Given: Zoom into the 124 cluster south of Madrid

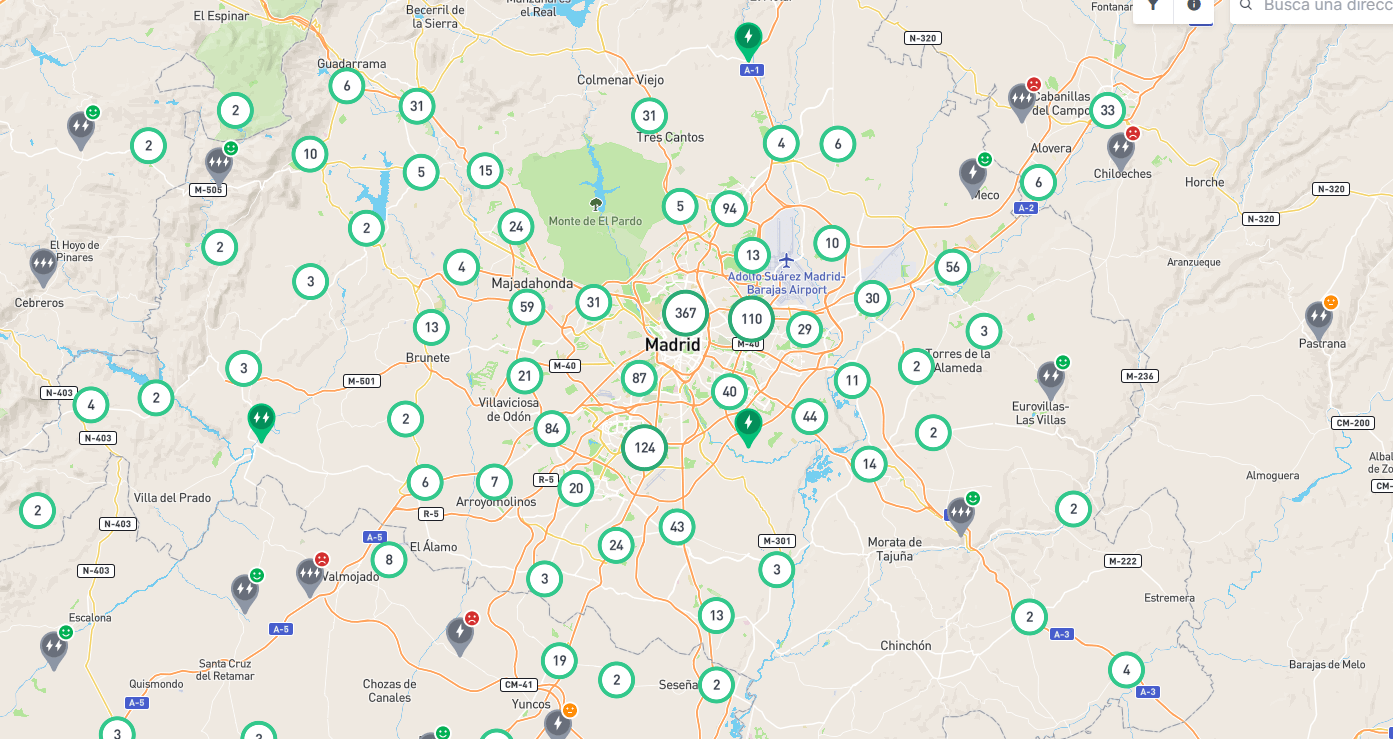Looking at the screenshot, I should pyautogui.click(x=645, y=447).
